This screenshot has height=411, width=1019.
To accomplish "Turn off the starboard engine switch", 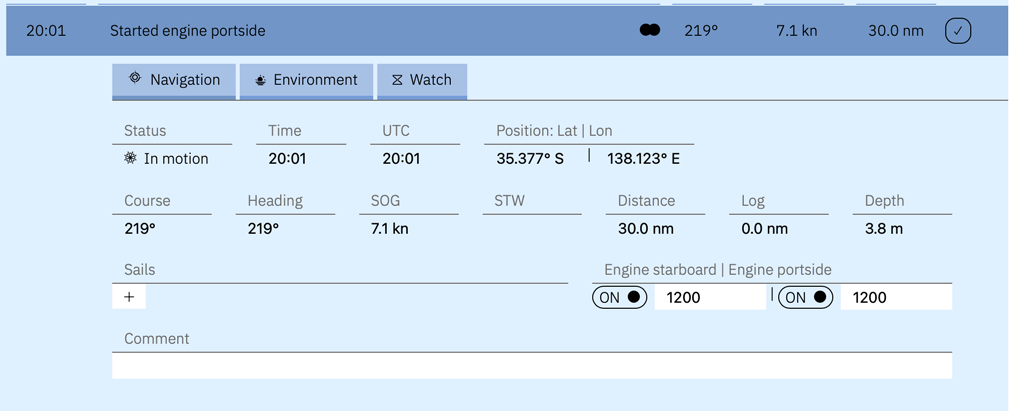I will coord(619,297).
